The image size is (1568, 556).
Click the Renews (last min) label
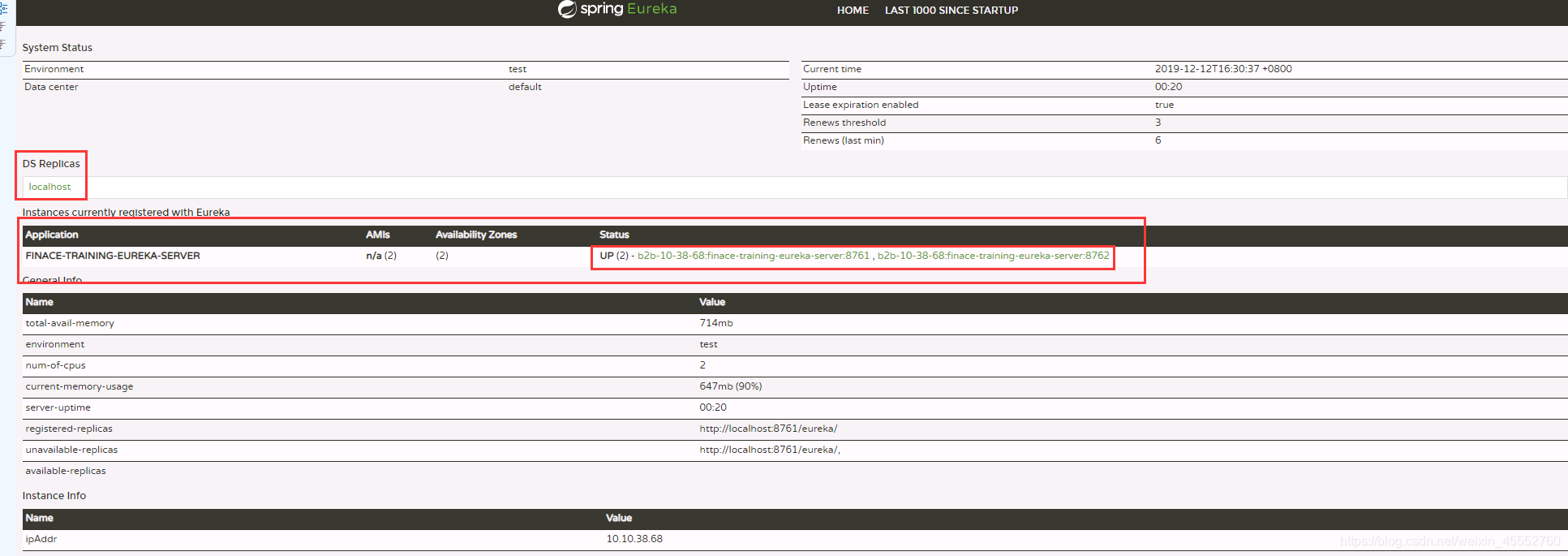(844, 140)
